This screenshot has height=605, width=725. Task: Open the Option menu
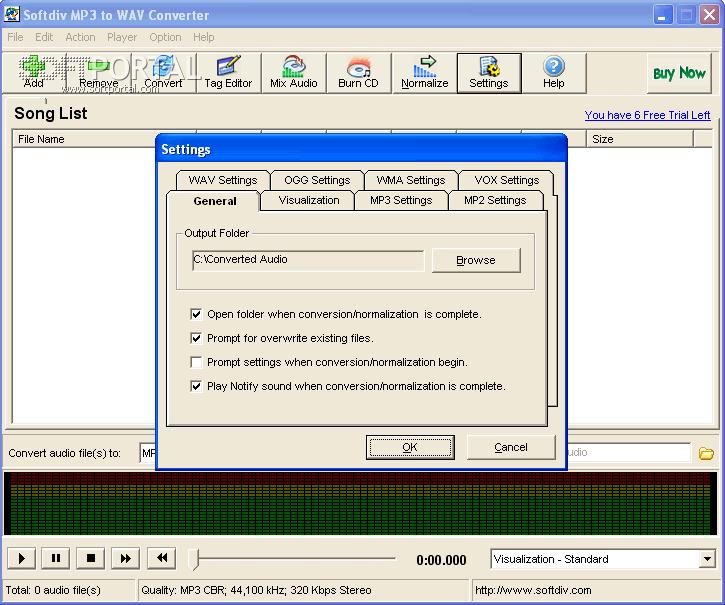165,37
